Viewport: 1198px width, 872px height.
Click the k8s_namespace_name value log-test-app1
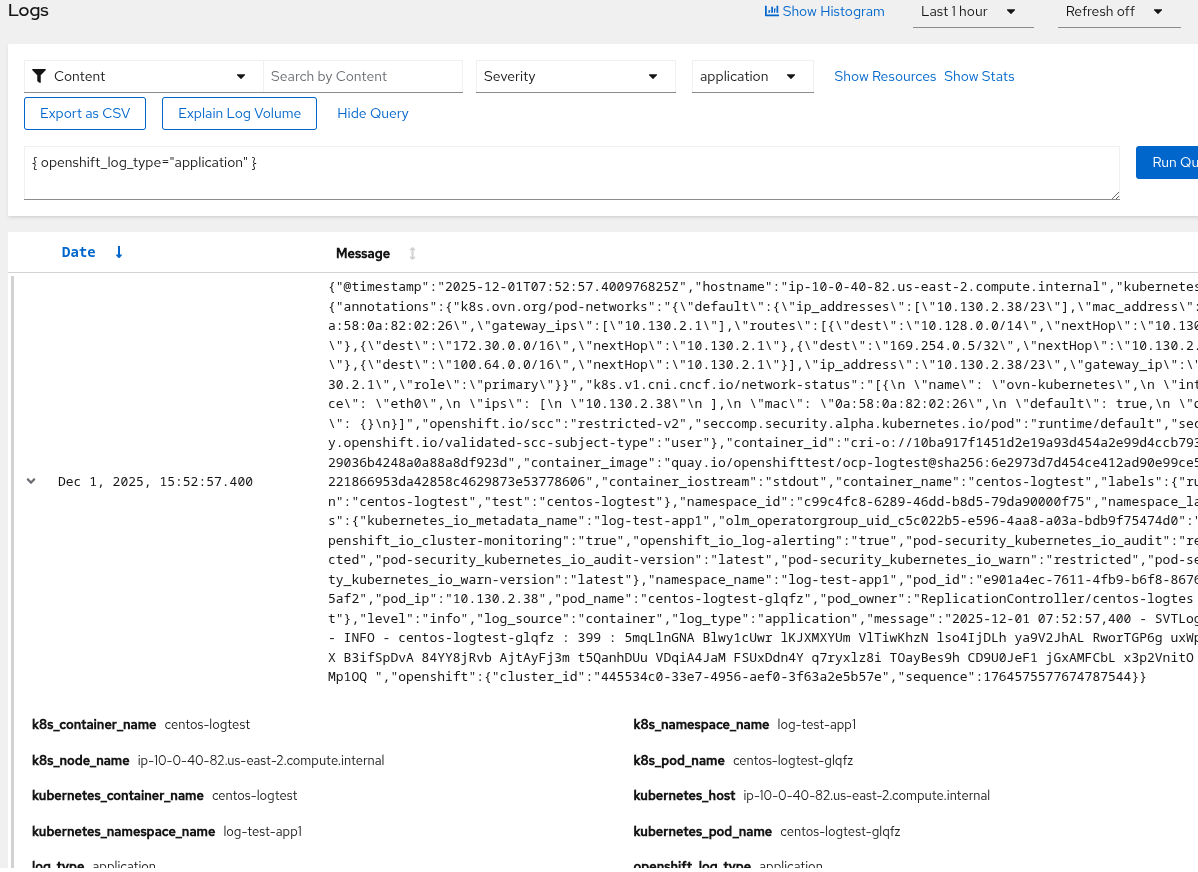[x=816, y=725]
